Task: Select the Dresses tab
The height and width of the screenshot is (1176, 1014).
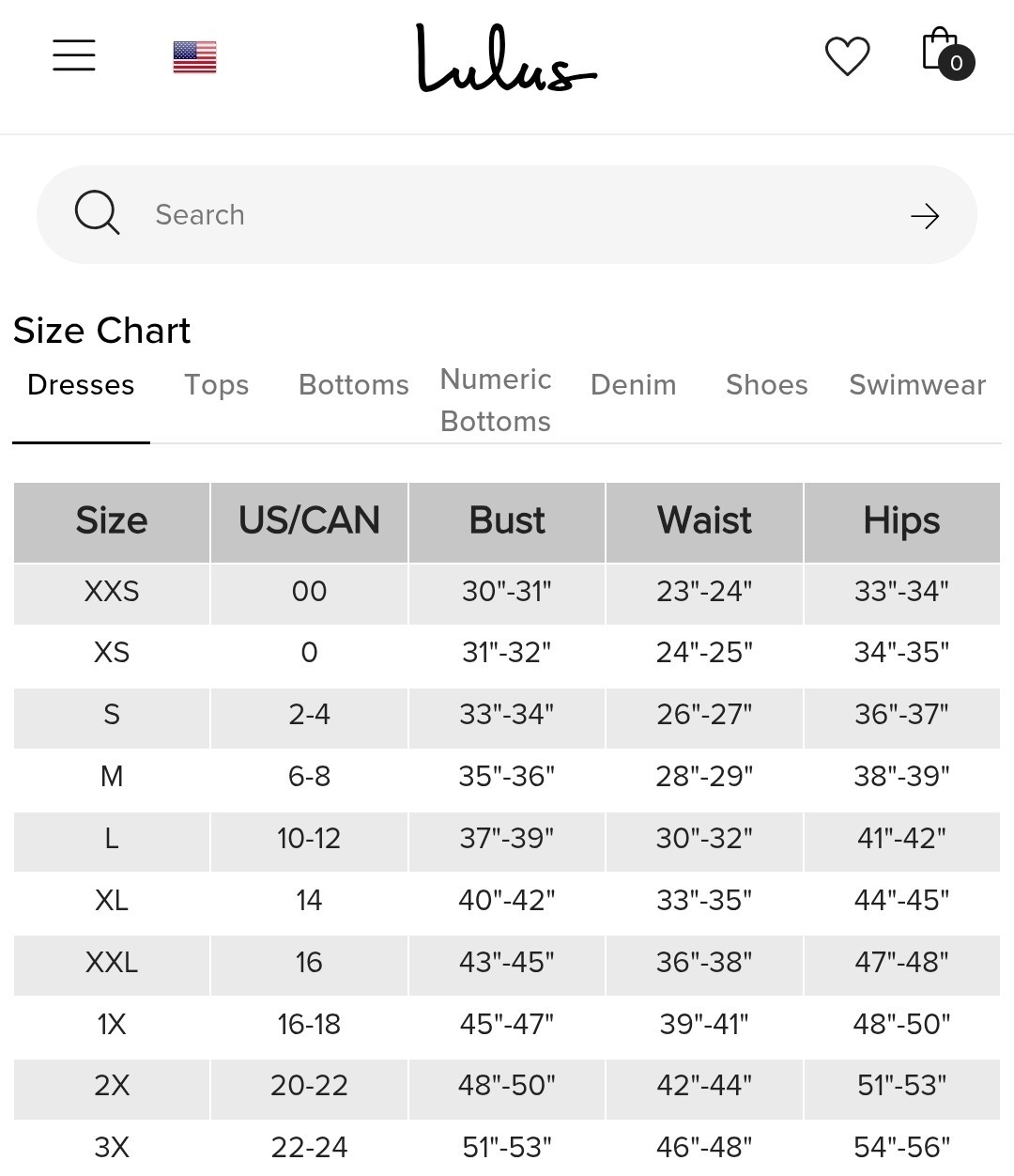Action: point(81,385)
